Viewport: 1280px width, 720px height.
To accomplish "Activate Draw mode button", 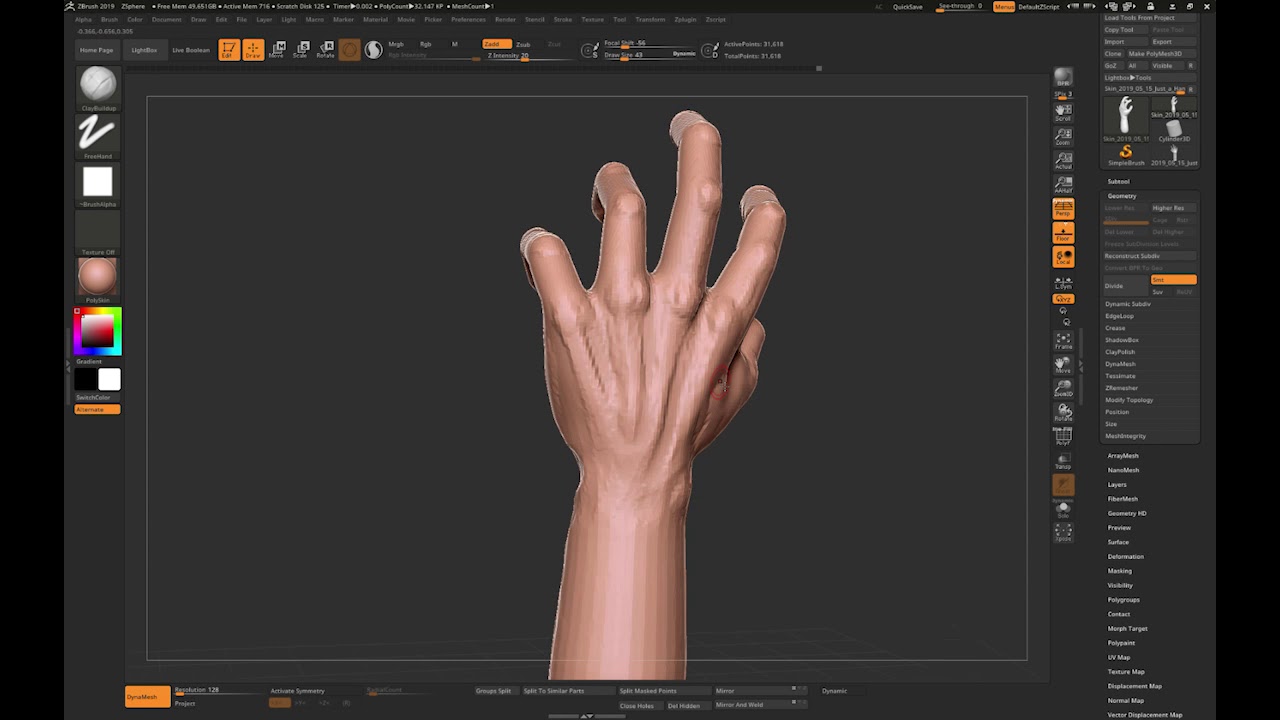I will [x=253, y=50].
